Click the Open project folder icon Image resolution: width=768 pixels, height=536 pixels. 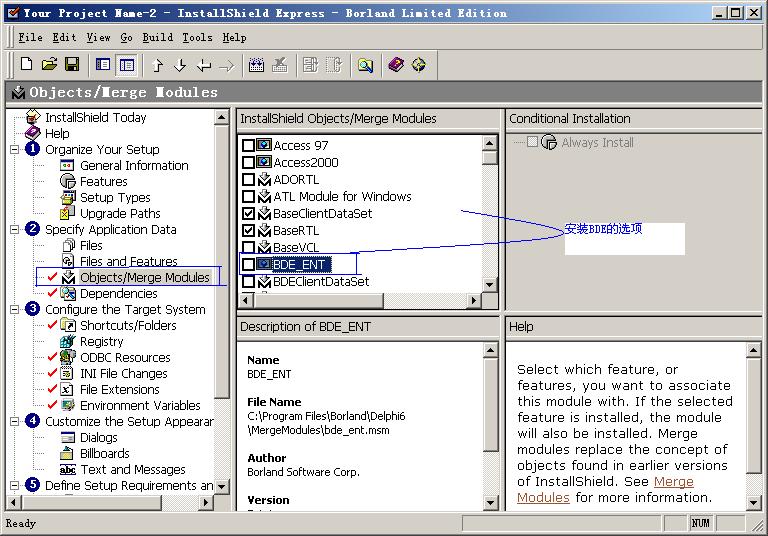49,64
